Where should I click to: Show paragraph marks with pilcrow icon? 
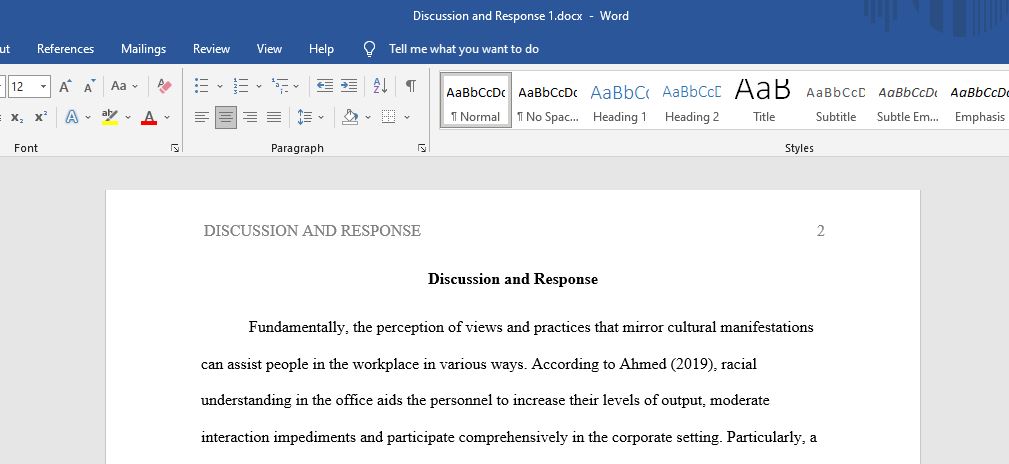411,86
